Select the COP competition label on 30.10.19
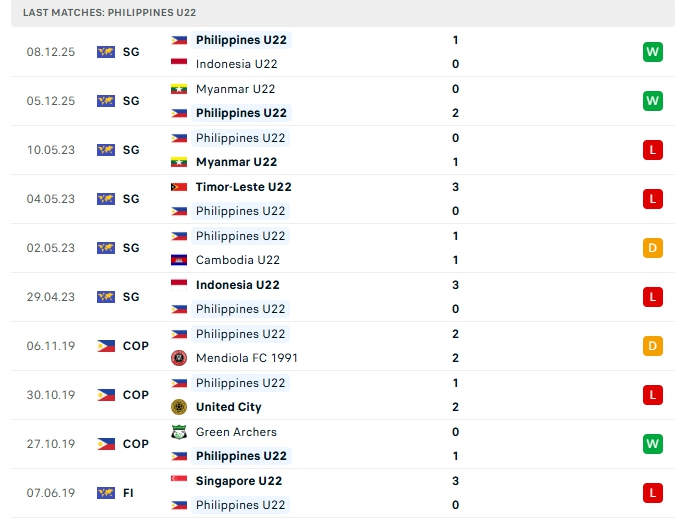Image resolution: width=687 pixels, height=519 pixels. [135, 395]
